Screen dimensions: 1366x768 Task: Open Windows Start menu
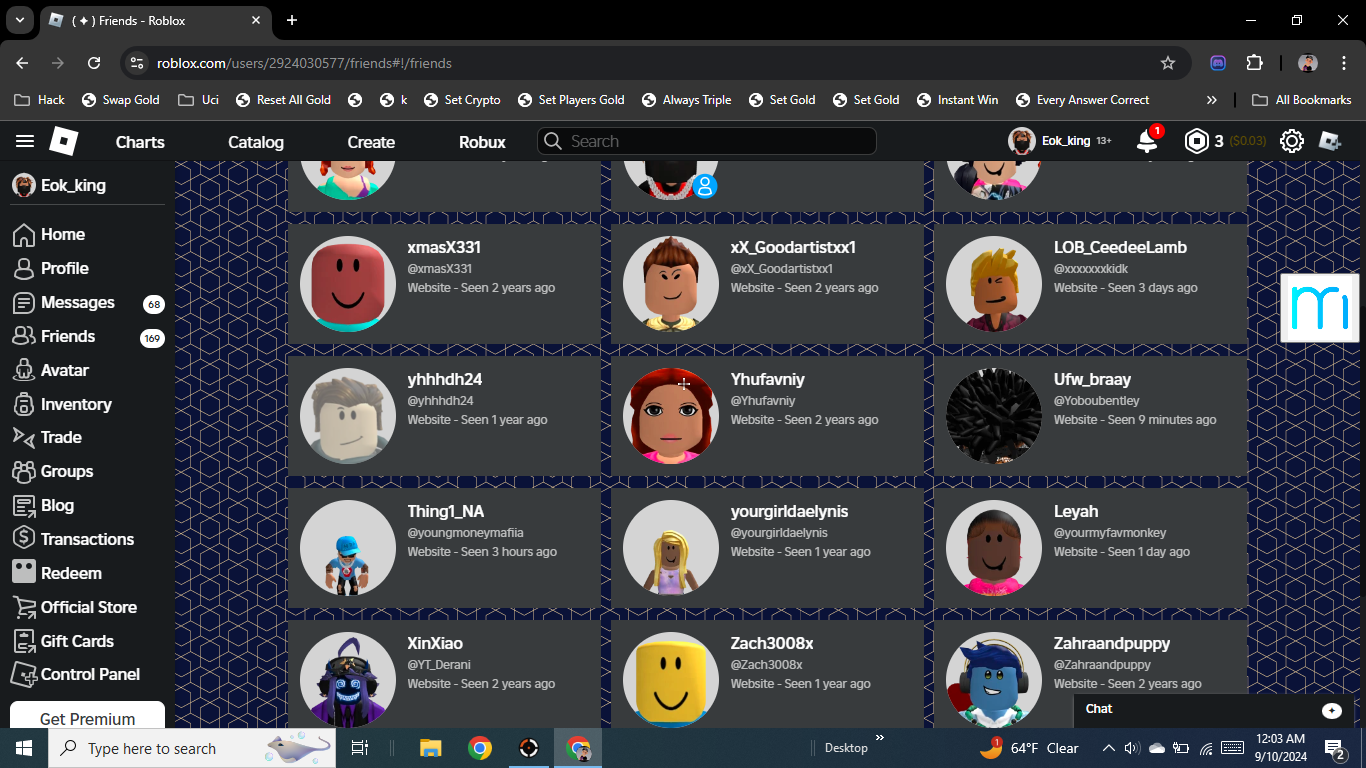click(x=23, y=748)
